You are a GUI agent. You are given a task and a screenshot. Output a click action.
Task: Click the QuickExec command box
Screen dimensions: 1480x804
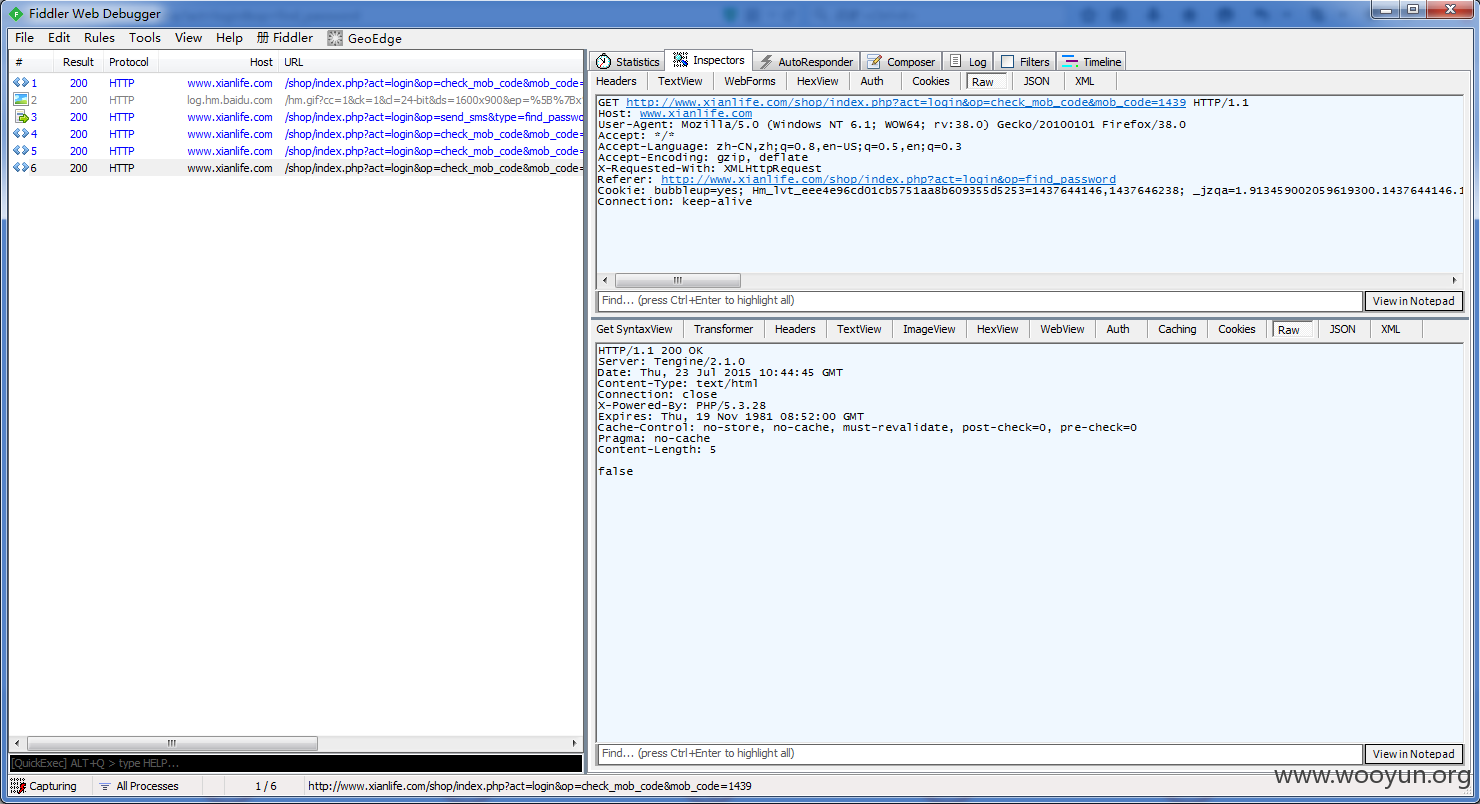point(296,763)
